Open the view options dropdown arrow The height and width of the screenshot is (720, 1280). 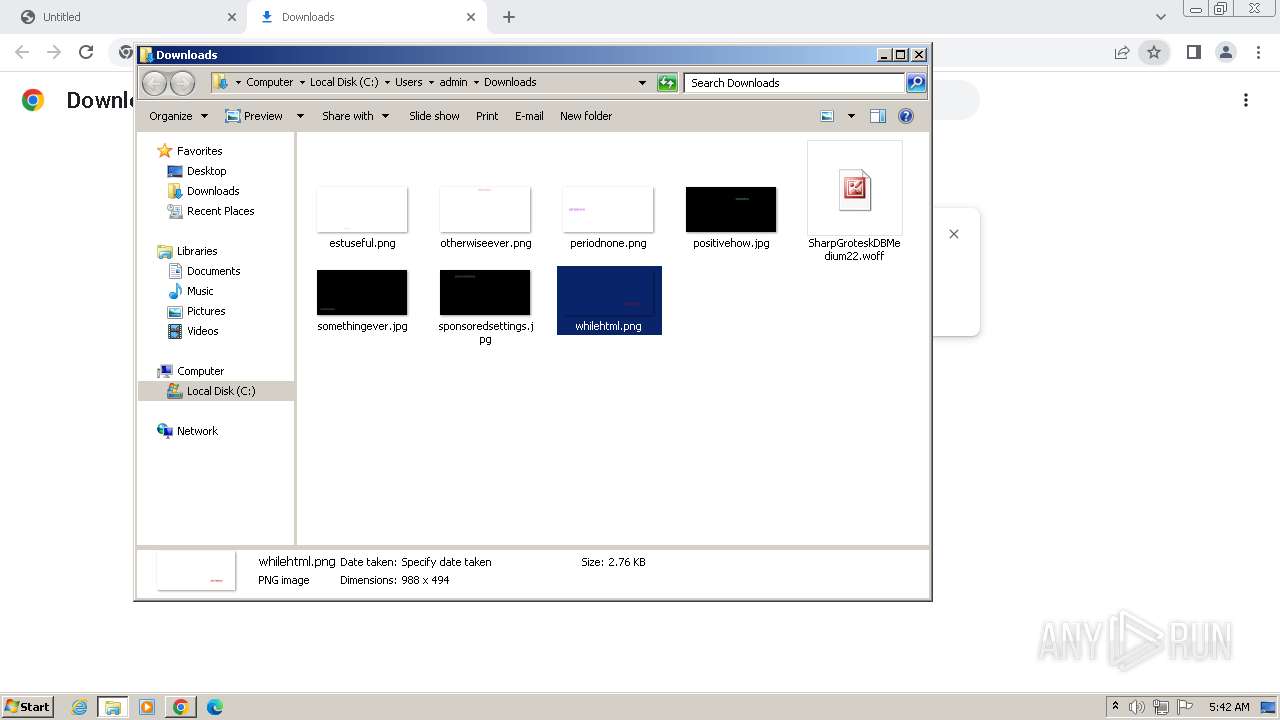click(x=851, y=116)
